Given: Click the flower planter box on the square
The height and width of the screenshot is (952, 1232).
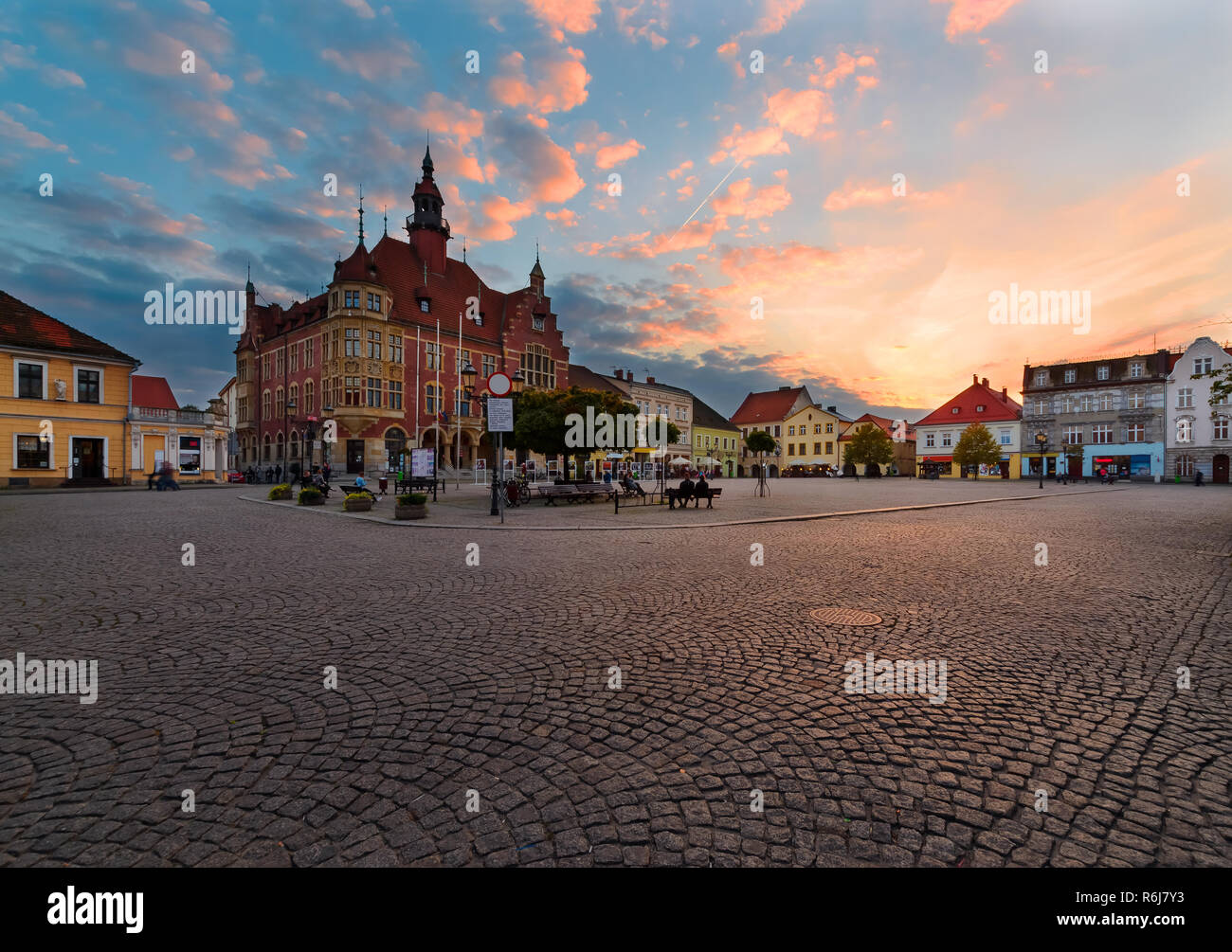Looking at the screenshot, I should 410,507.
